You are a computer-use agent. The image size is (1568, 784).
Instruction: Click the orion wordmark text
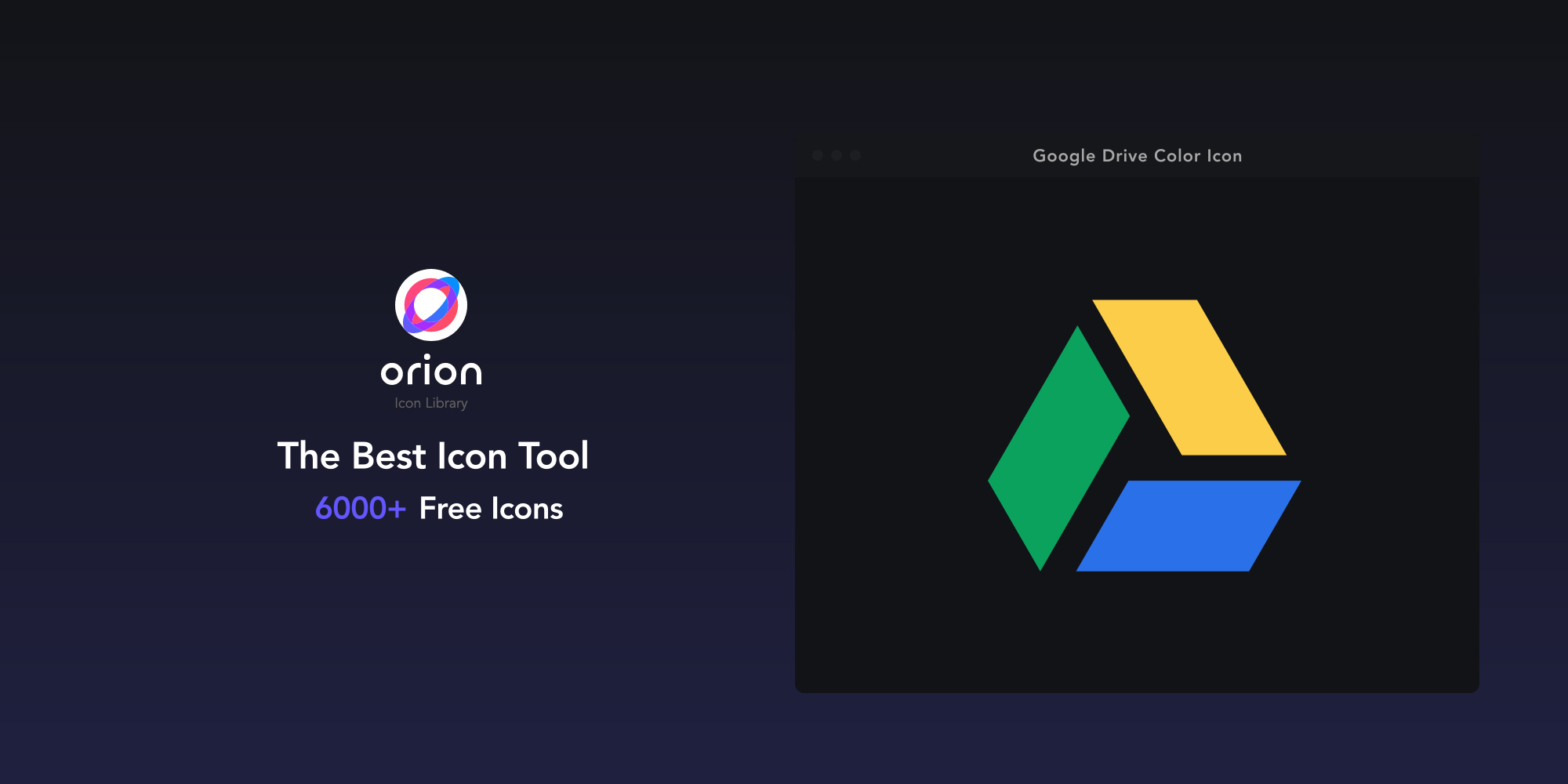(x=432, y=372)
